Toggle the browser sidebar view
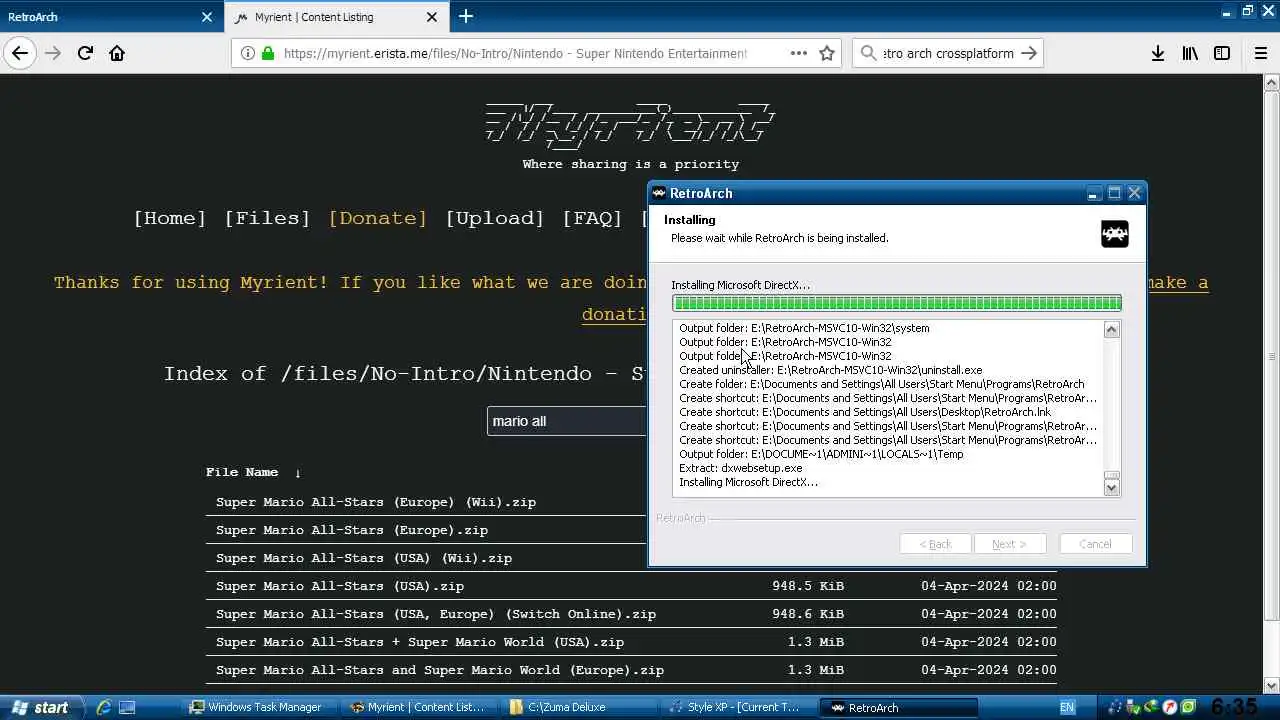Screen dimensions: 1280x720 click(1222, 53)
